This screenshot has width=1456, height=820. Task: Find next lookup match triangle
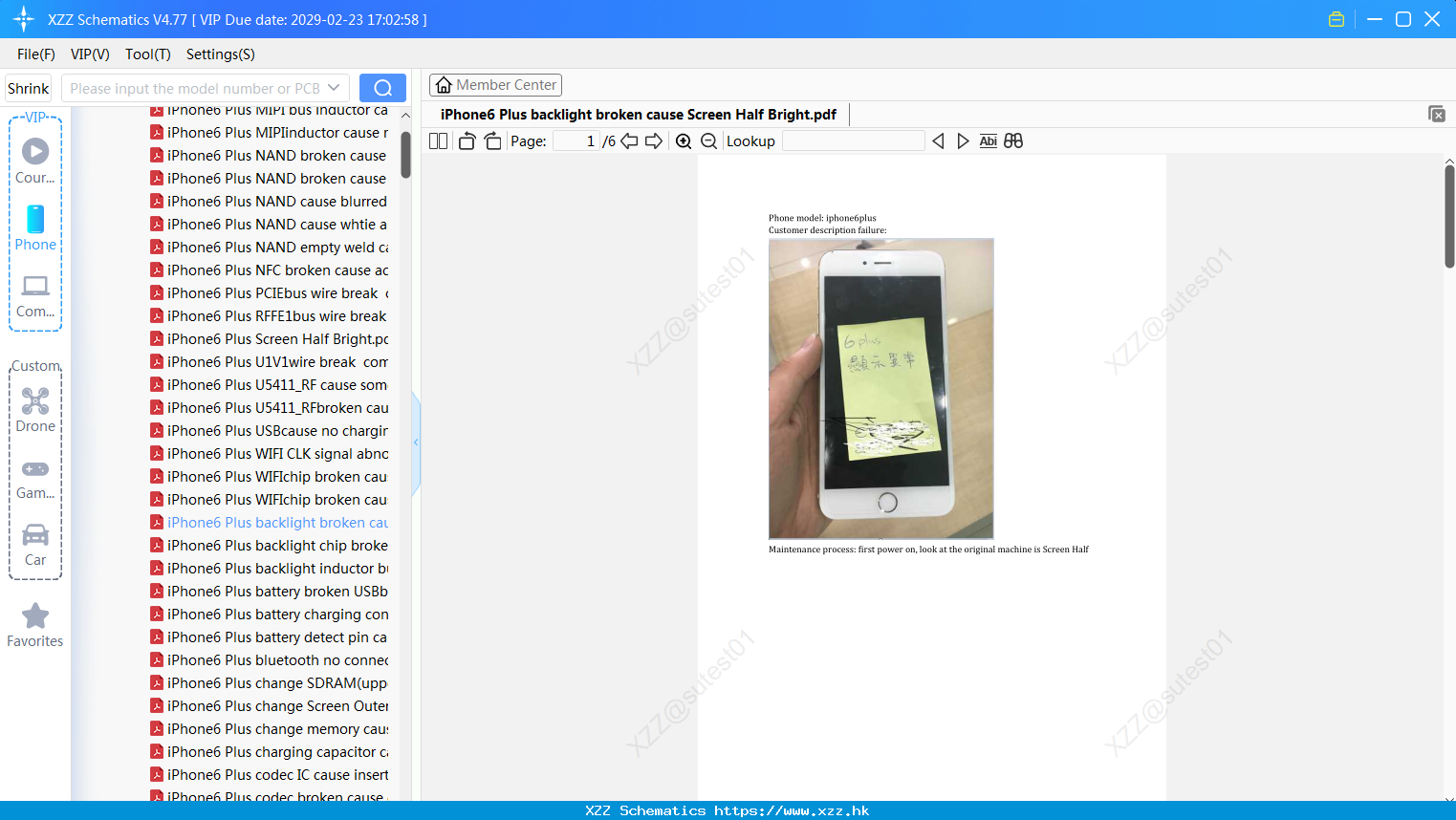click(963, 140)
